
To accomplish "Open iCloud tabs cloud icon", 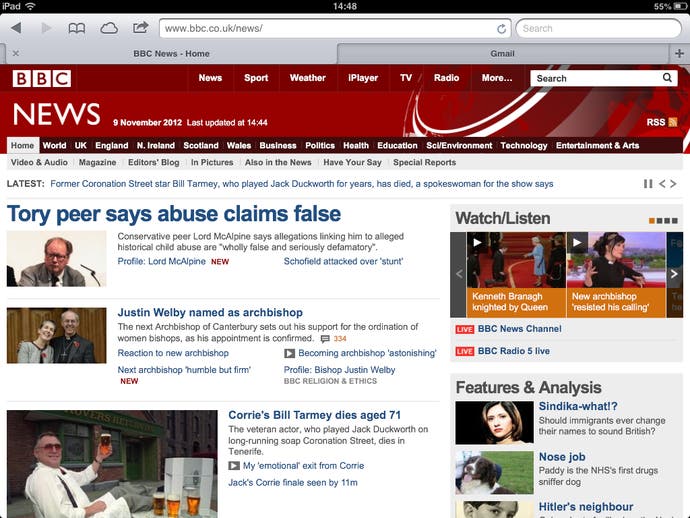I will (x=109, y=29).
